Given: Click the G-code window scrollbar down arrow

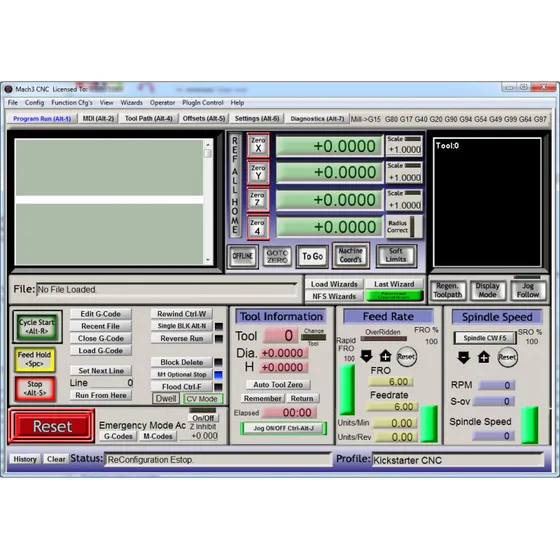Looking at the screenshot, I should (208, 260).
